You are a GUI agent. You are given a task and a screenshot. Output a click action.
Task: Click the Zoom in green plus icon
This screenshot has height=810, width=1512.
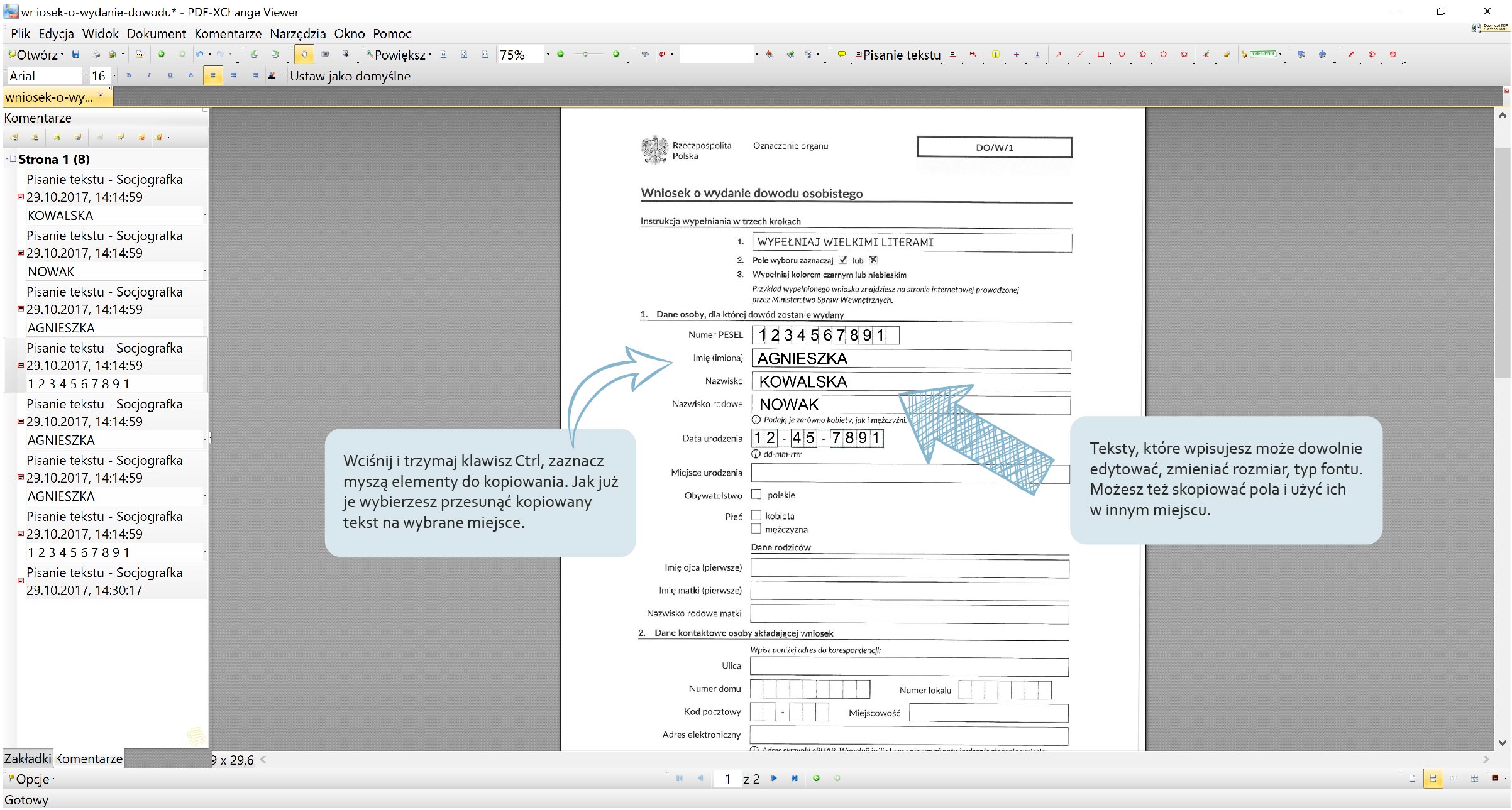616,55
